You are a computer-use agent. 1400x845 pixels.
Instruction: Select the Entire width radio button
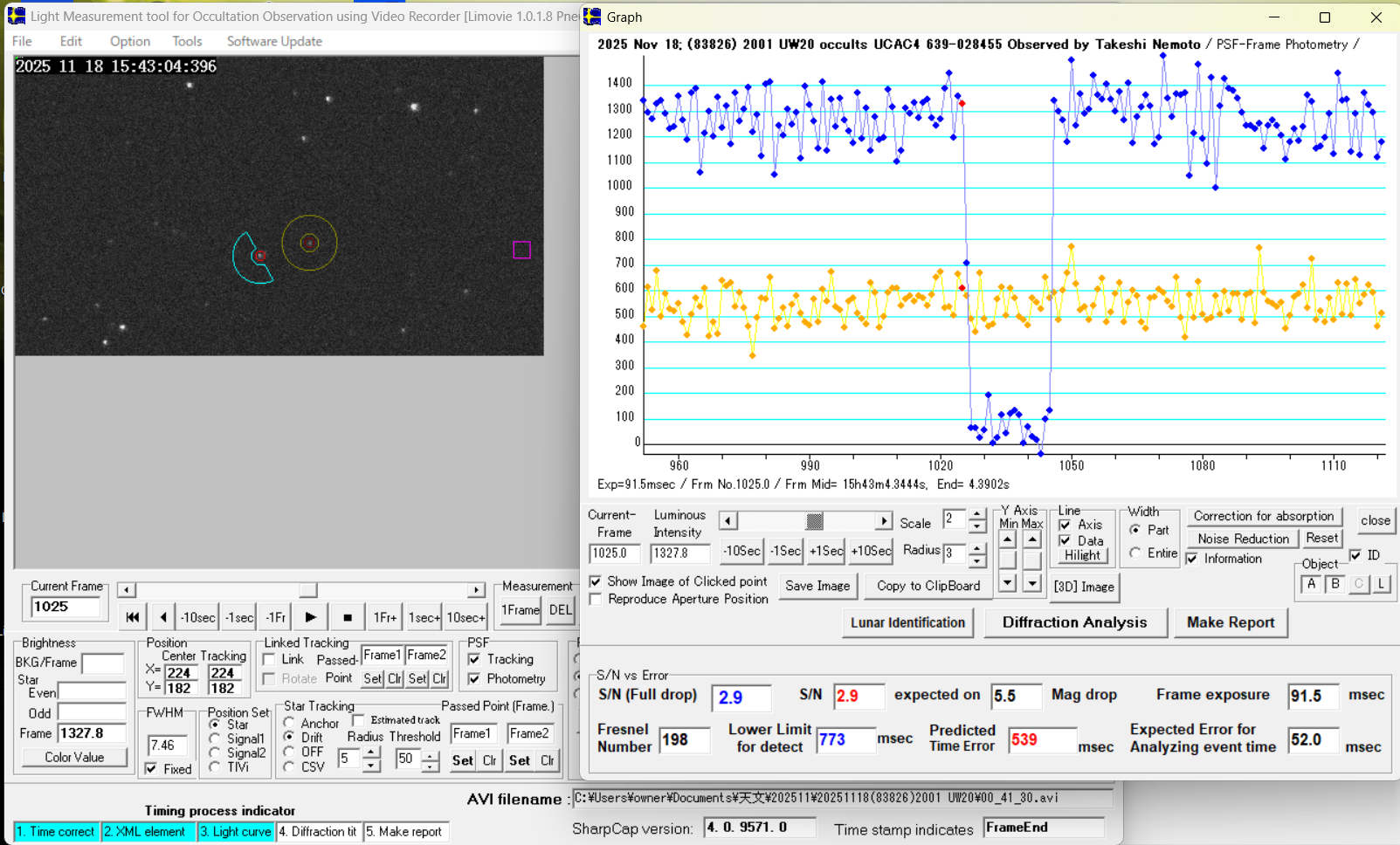[x=1134, y=553]
